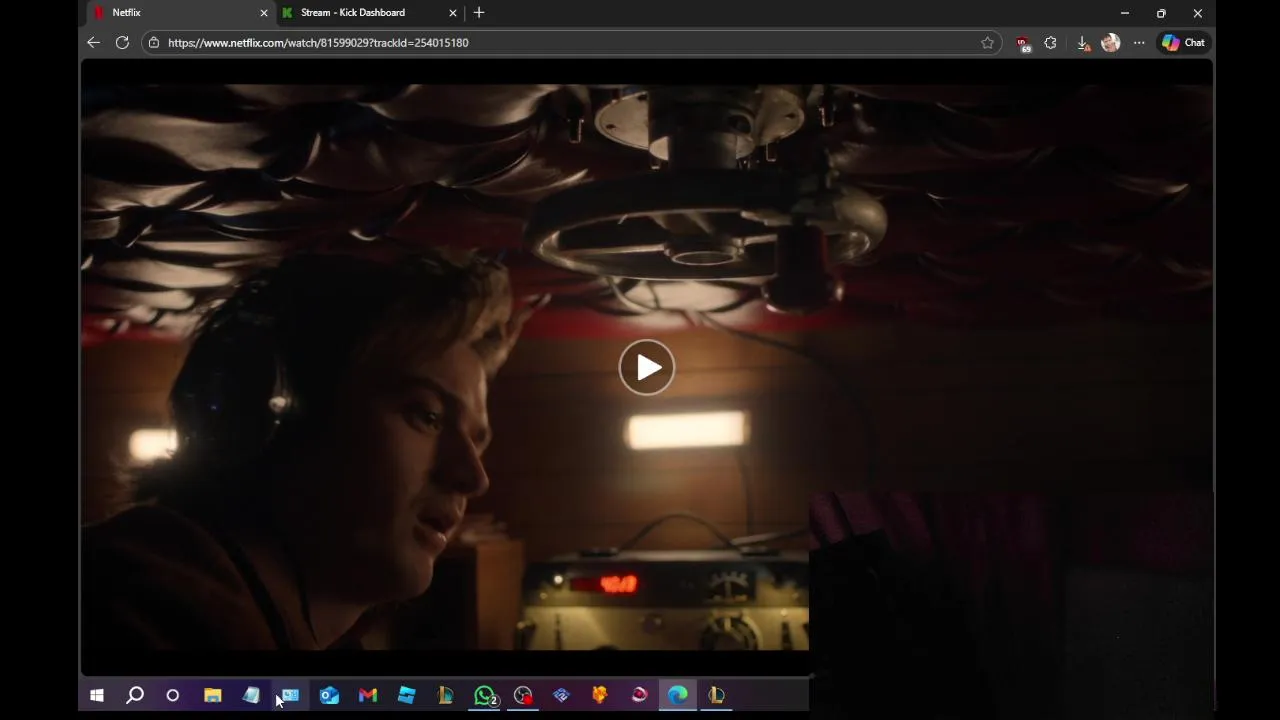The width and height of the screenshot is (1280, 720).
Task: Open a new browser tab
Action: coord(479,13)
